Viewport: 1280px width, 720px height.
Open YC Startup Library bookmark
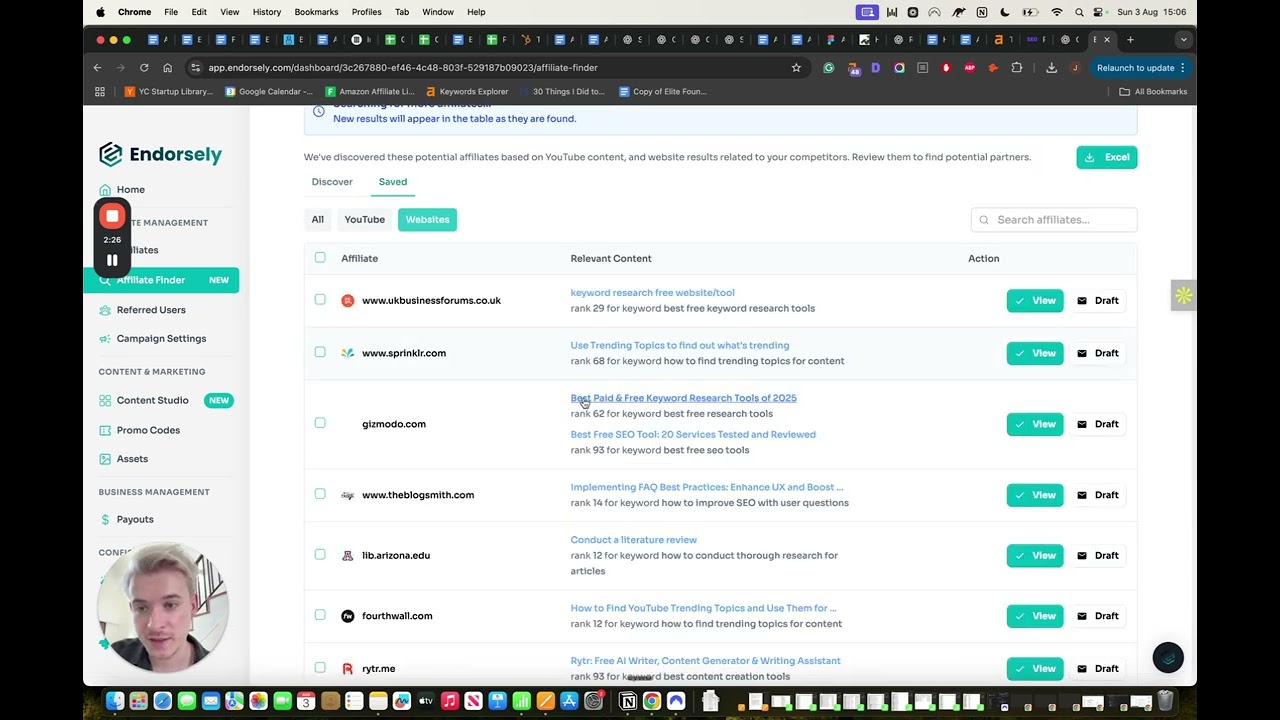(169, 91)
